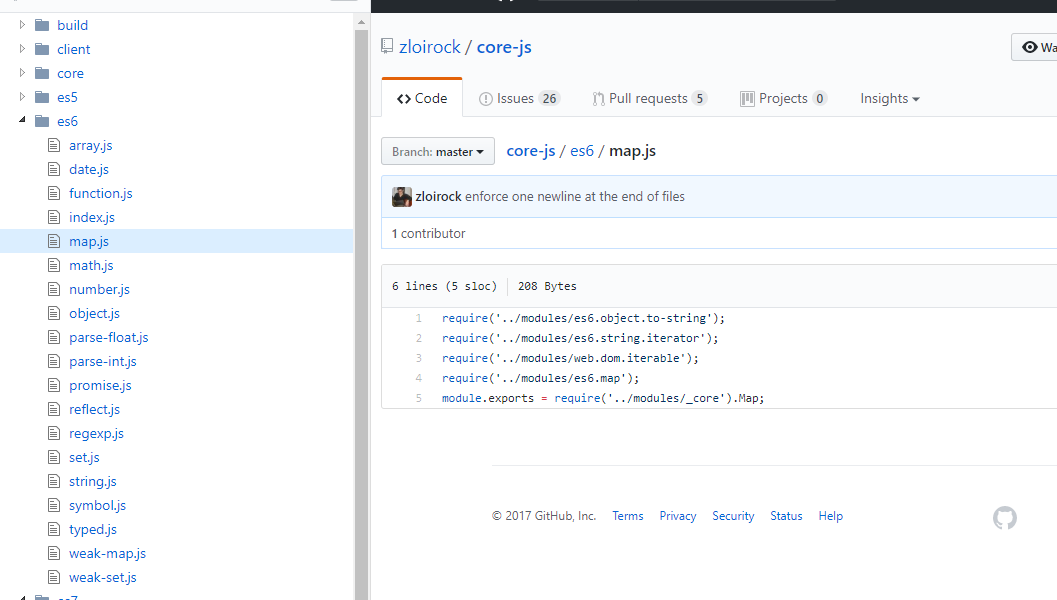
Task: Click the file tree vertical scrollbar
Action: click(361, 314)
